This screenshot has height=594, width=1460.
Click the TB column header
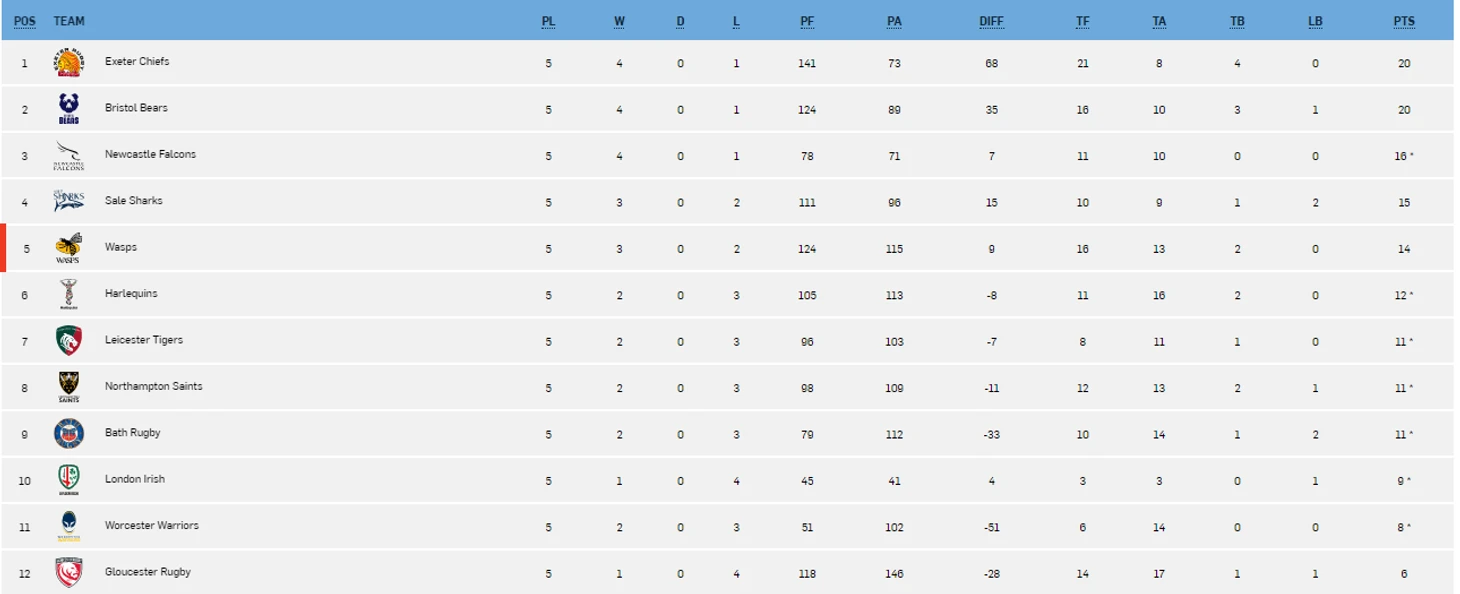1237,21
